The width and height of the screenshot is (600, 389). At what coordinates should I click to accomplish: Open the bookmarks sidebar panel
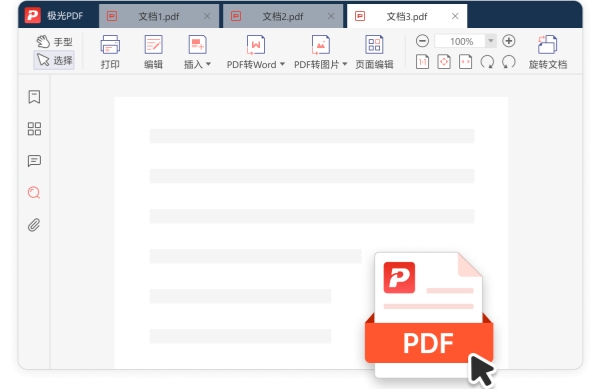coord(34,97)
